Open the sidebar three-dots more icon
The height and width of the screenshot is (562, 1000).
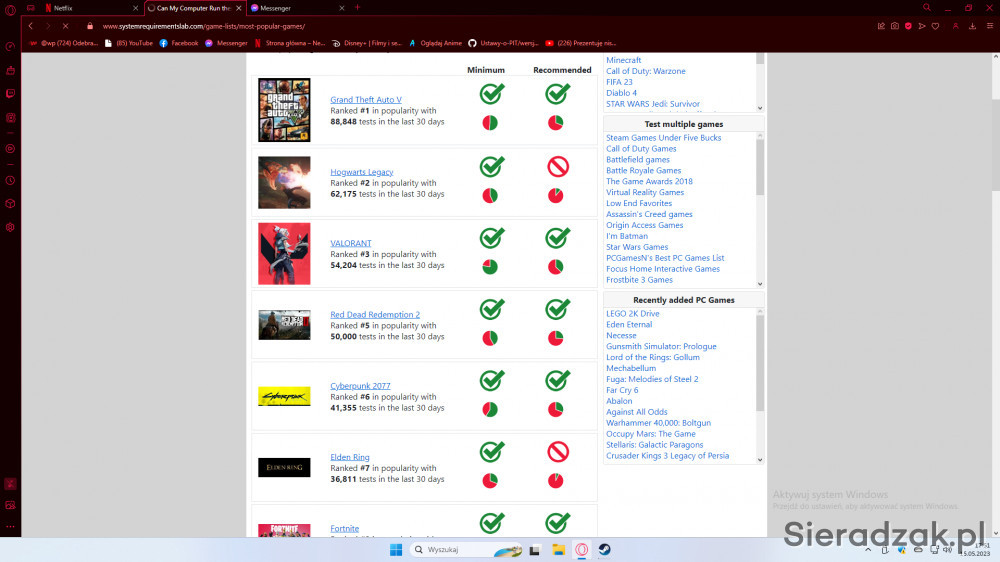pyautogui.click(x=10, y=527)
